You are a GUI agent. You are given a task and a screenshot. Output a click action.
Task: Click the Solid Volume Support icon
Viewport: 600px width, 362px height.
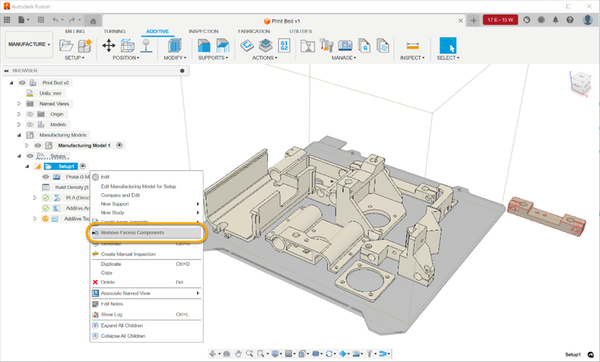click(204, 46)
